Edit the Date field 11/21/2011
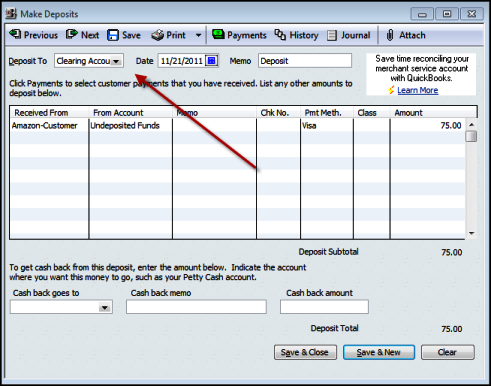 (182, 61)
